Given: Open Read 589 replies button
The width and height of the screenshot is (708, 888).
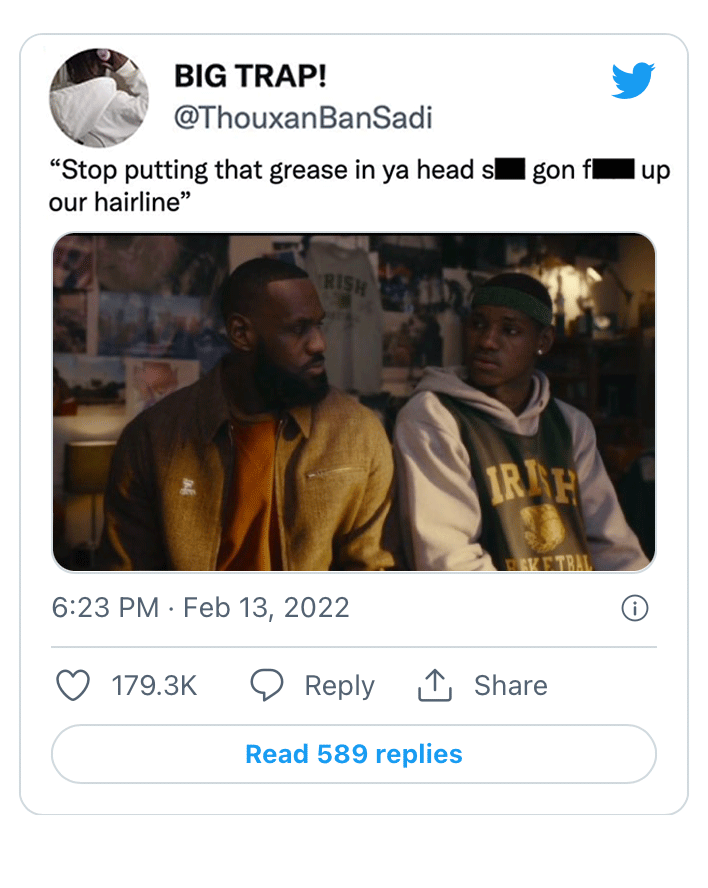Looking at the screenshot, I should pyautogui.click(x=354, y=754).
